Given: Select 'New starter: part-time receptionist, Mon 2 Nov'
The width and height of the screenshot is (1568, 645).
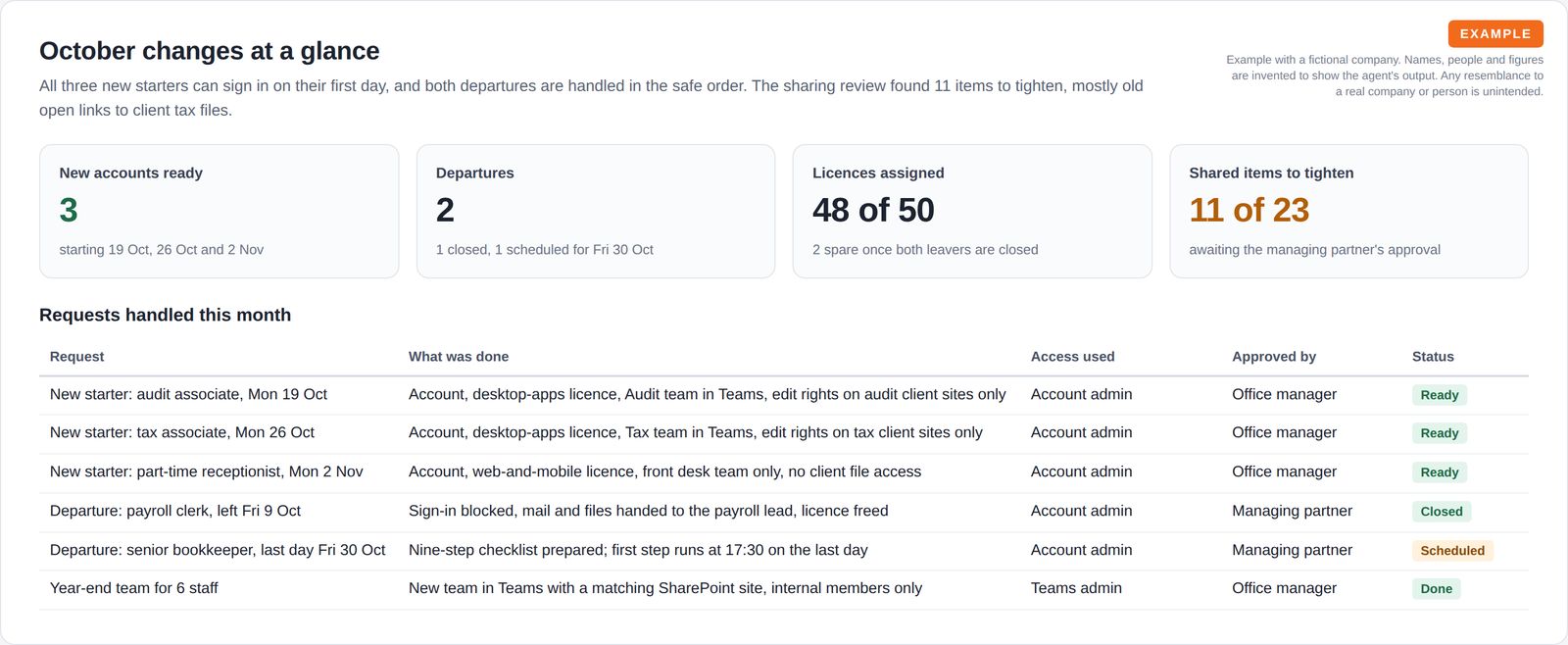Looking at the screenshot, I should (207, 471).
